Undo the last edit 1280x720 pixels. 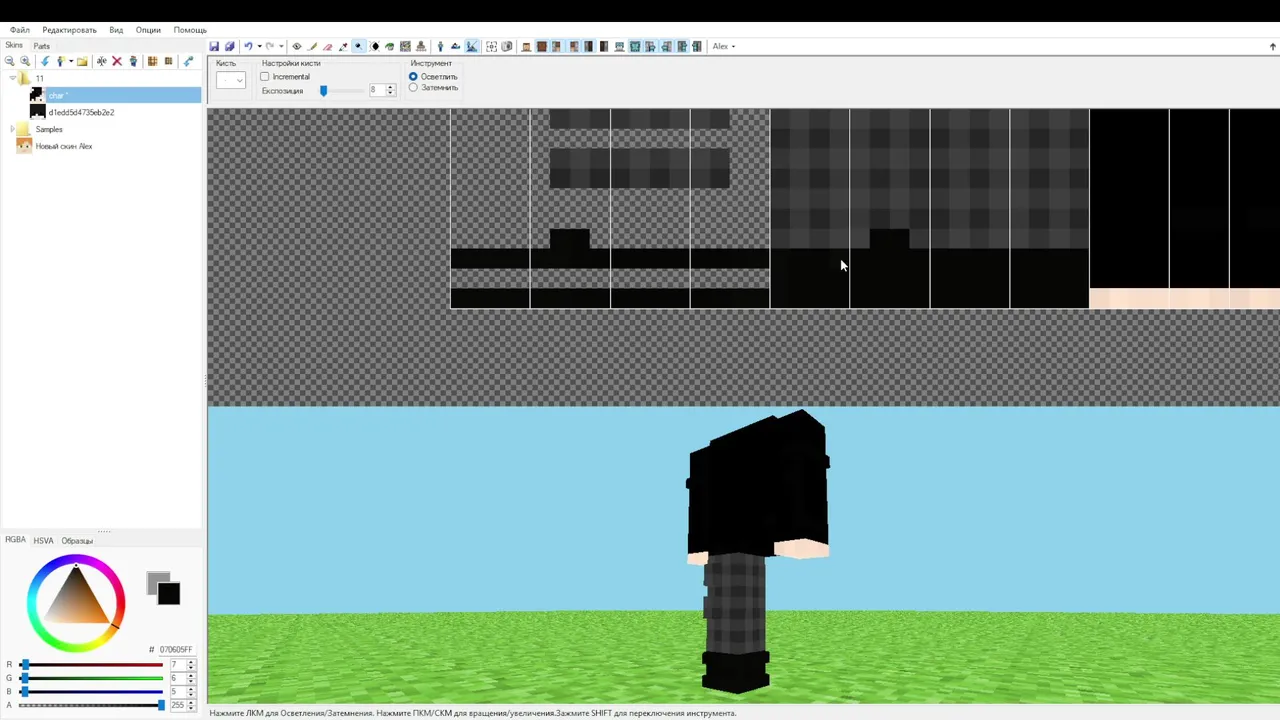coord(248,46)
